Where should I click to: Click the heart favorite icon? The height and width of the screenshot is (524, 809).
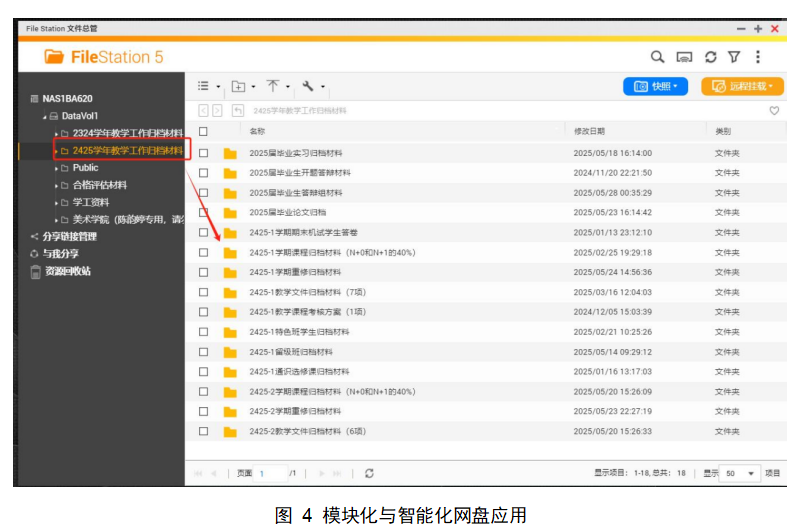pyautogui.click(x=773, y=111)
